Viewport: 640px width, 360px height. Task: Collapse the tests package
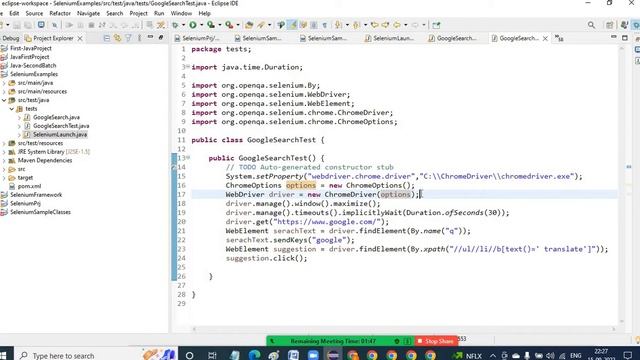tap(12, 109)
